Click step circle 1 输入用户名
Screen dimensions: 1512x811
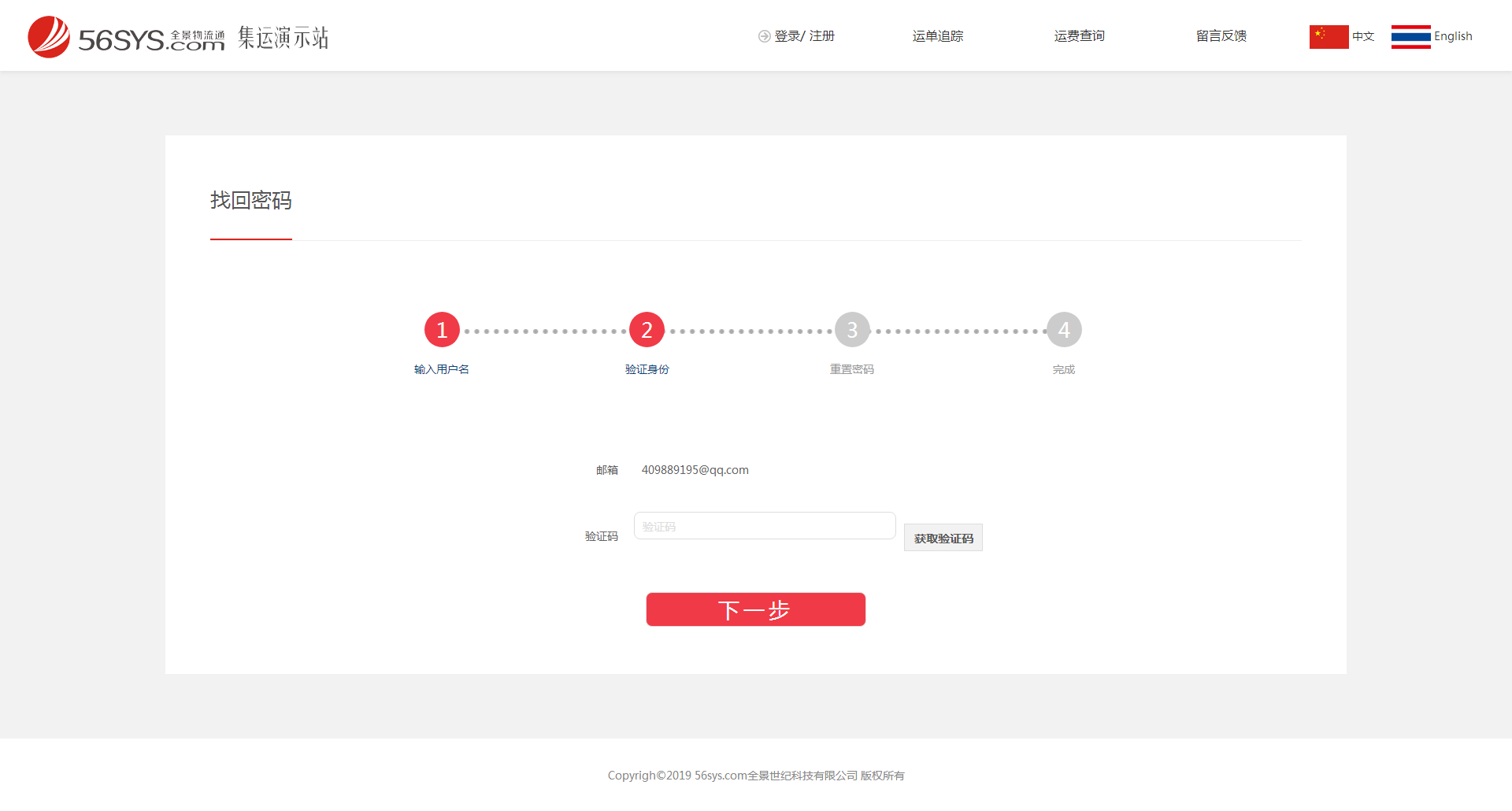click(x=442, y=329)
